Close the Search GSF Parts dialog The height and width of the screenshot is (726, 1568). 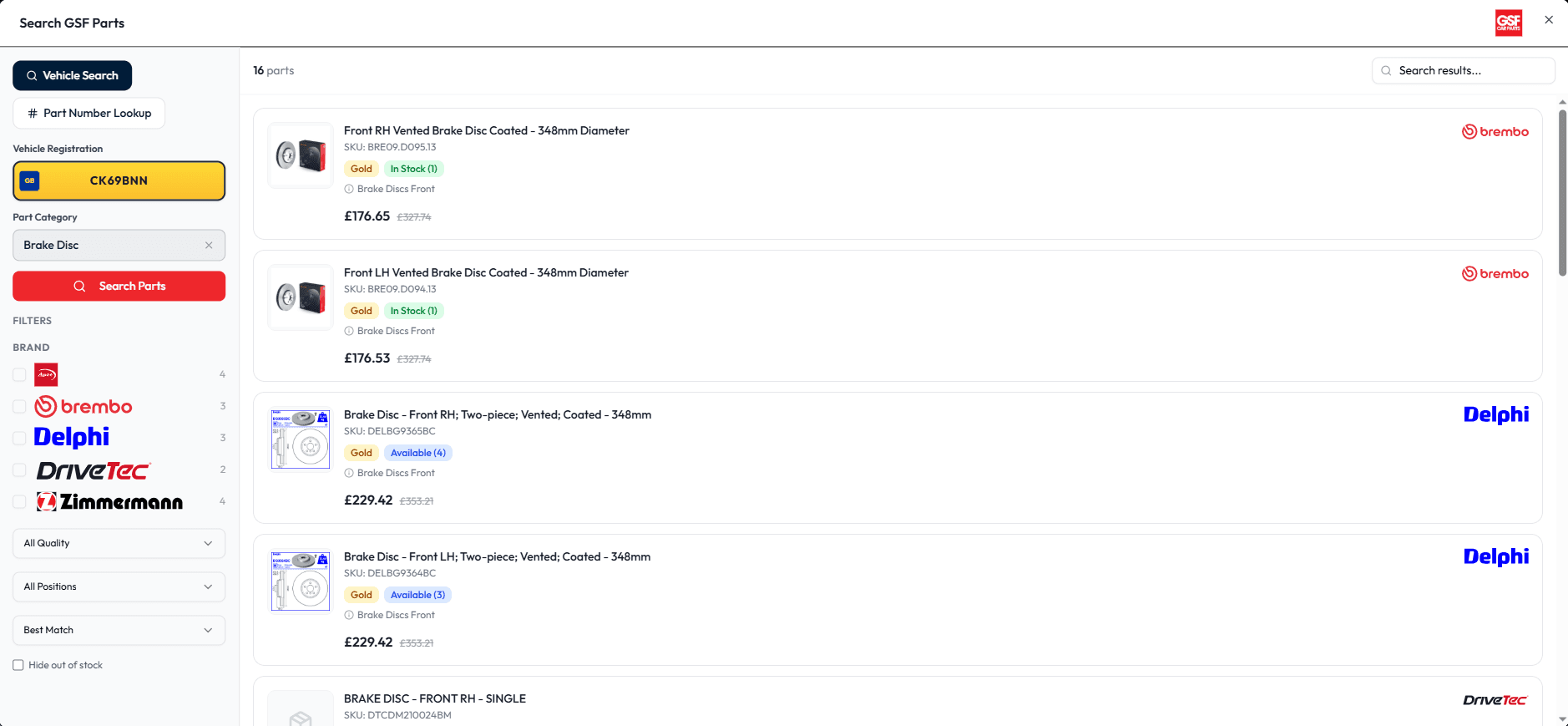point(1549,20)
